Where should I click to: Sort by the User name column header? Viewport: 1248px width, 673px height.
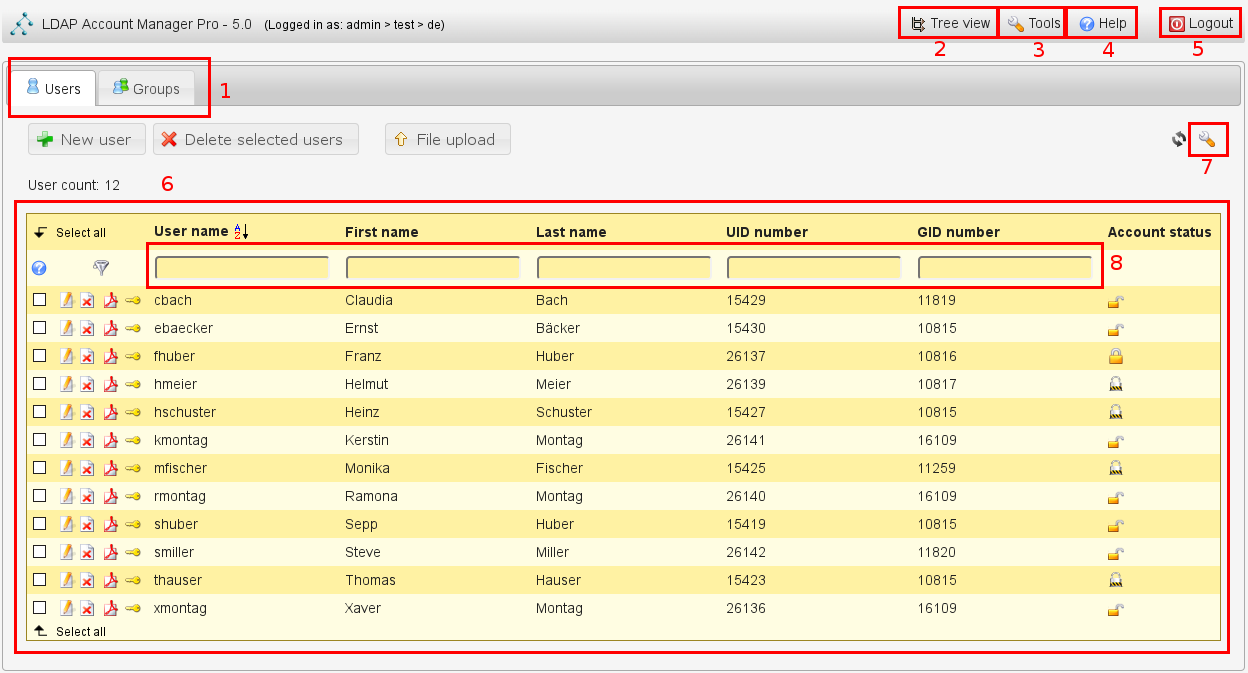[191, 232]
